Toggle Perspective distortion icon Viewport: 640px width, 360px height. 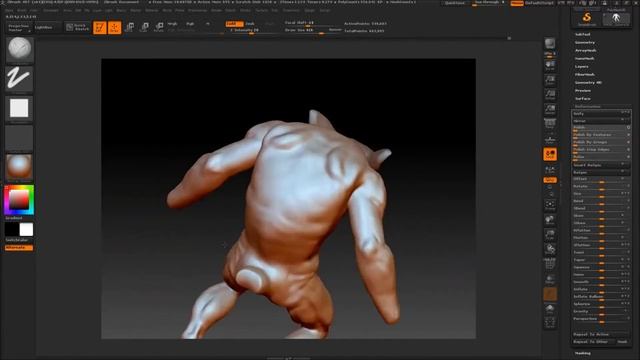[x=550, y=124]
